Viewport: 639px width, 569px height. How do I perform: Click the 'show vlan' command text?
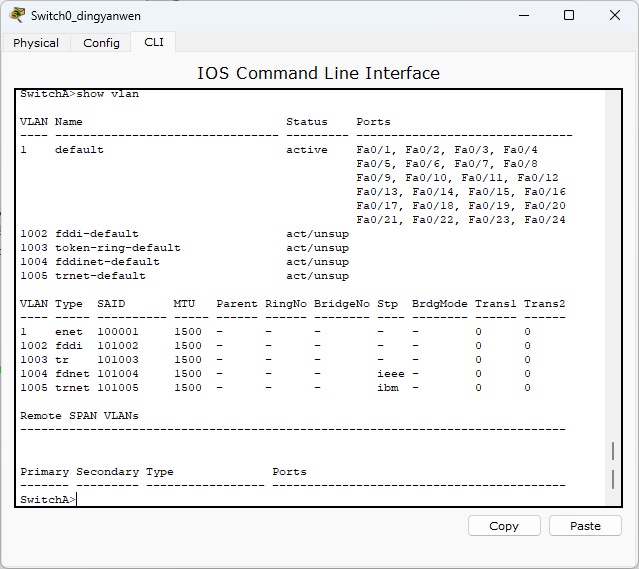click(108, 94)
